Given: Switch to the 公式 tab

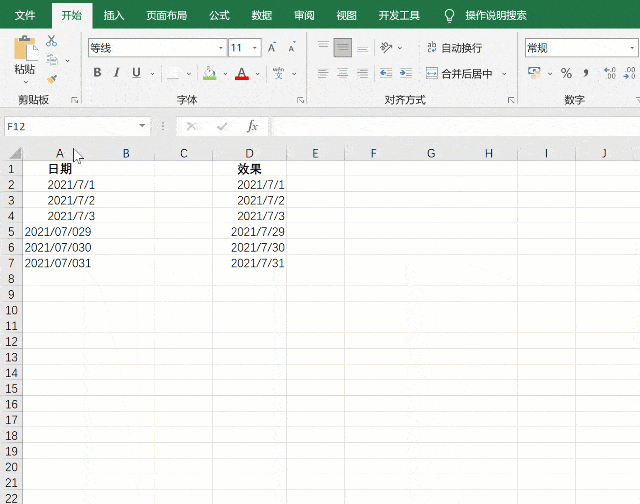Looking at the screenshot, I should 220,16.
